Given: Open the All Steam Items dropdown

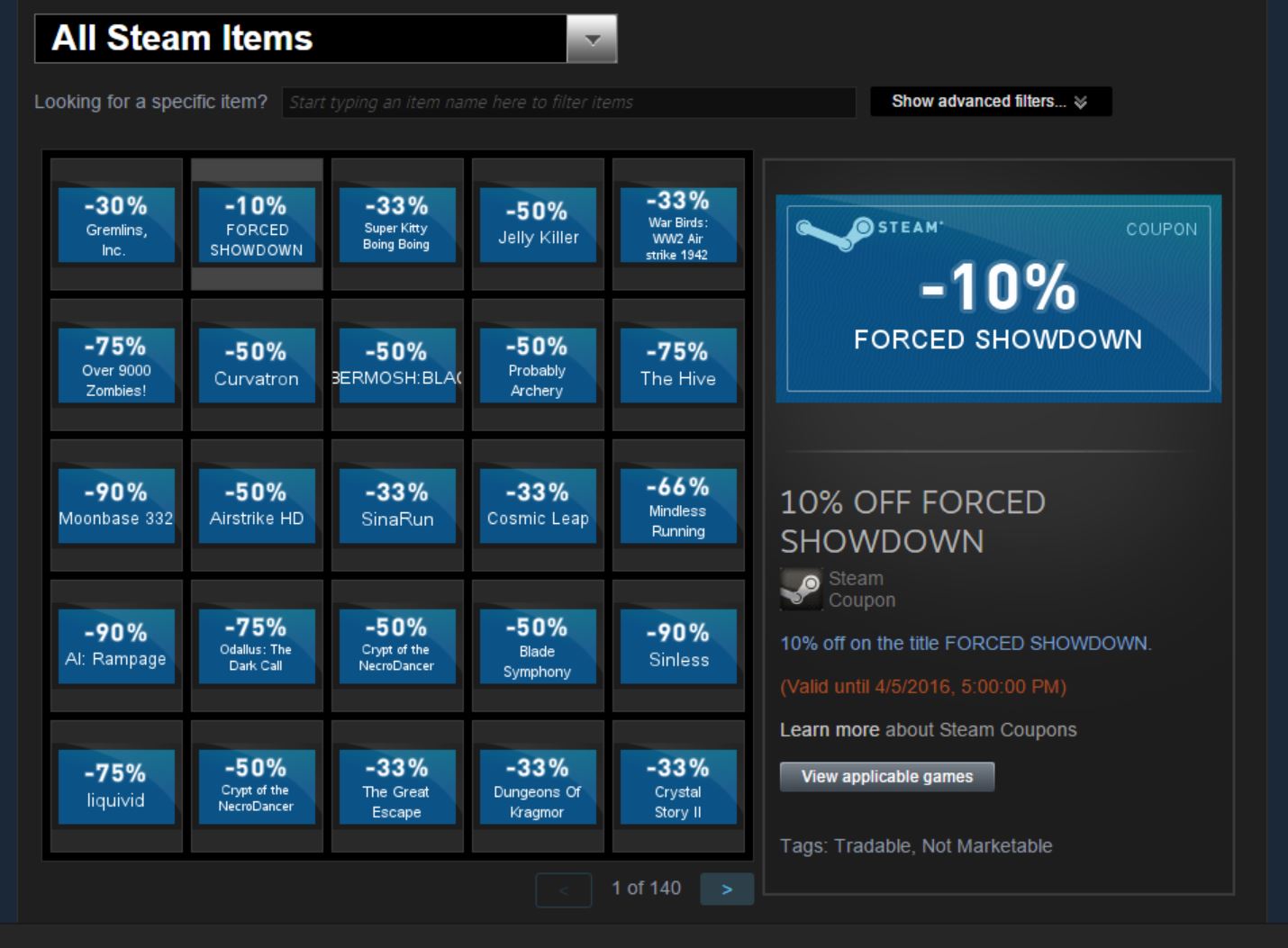Looking at the screenshot, I should click(592, 39).
